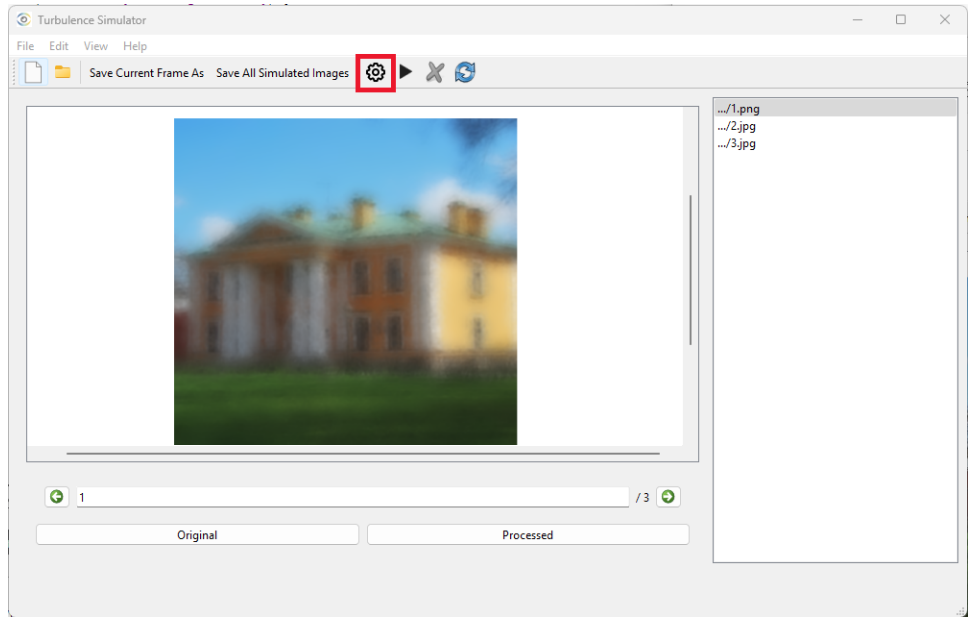The image size is (975, 620).
Task: Select .../2.jpg in file list
Action: (x=835, y=126)
